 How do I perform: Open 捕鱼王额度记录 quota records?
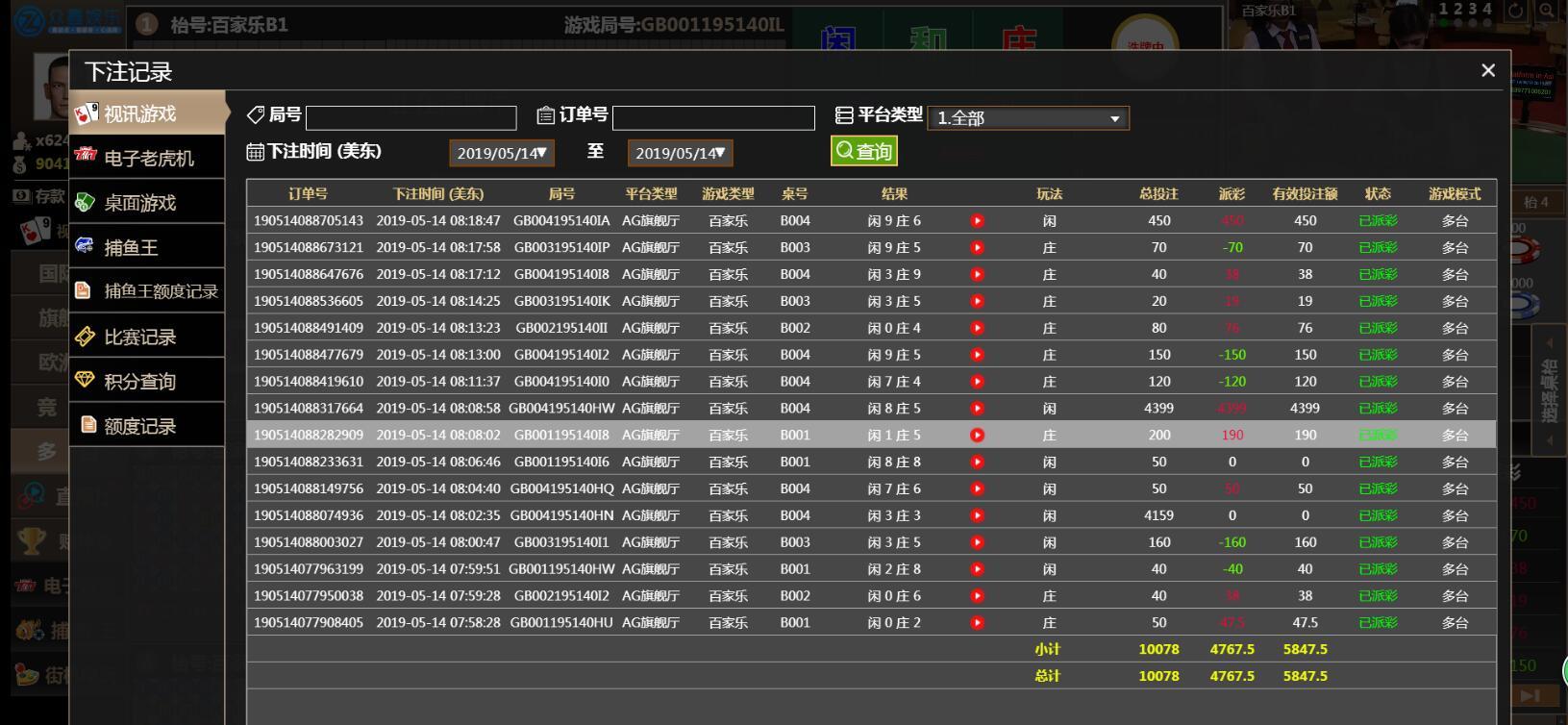point(147,291)
